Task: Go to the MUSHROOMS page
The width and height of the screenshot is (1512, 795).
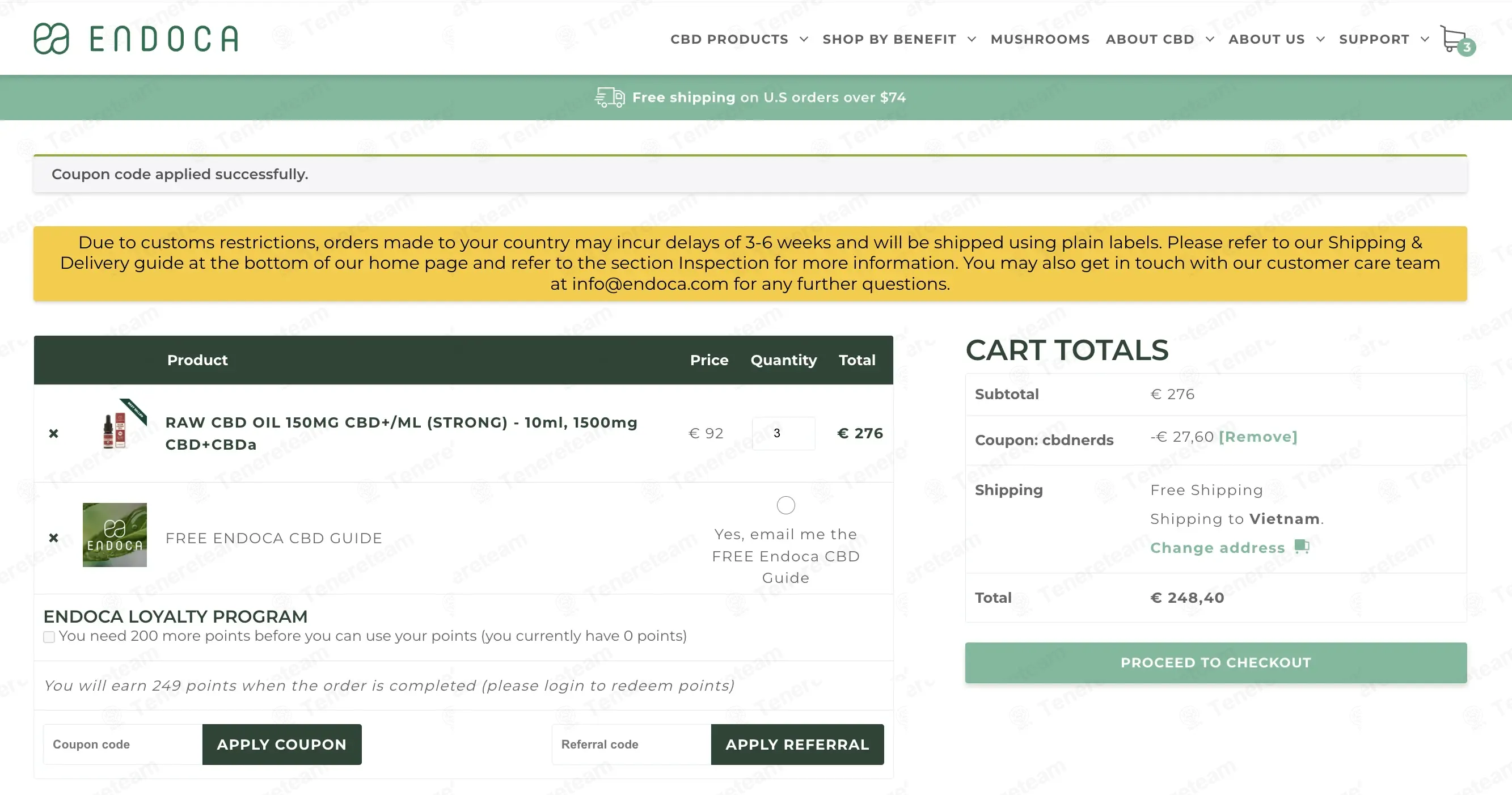Action: click(x=1040, y=39)
